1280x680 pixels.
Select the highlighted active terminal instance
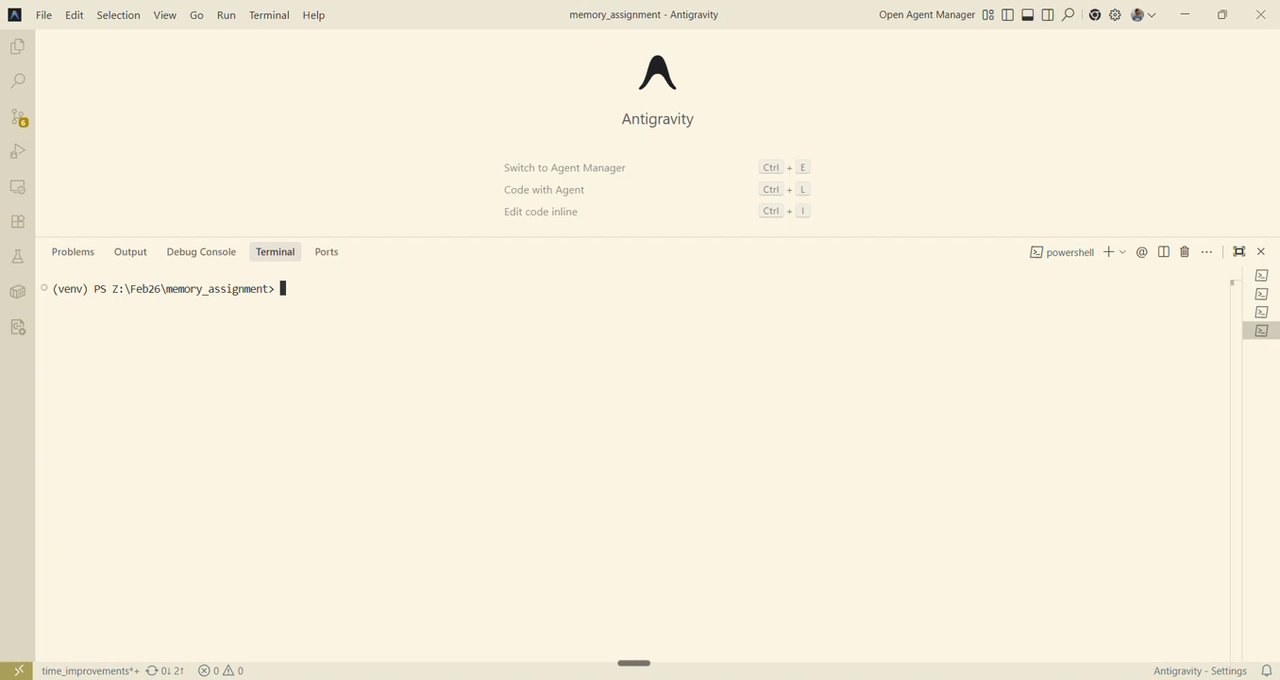(1261, 330)
